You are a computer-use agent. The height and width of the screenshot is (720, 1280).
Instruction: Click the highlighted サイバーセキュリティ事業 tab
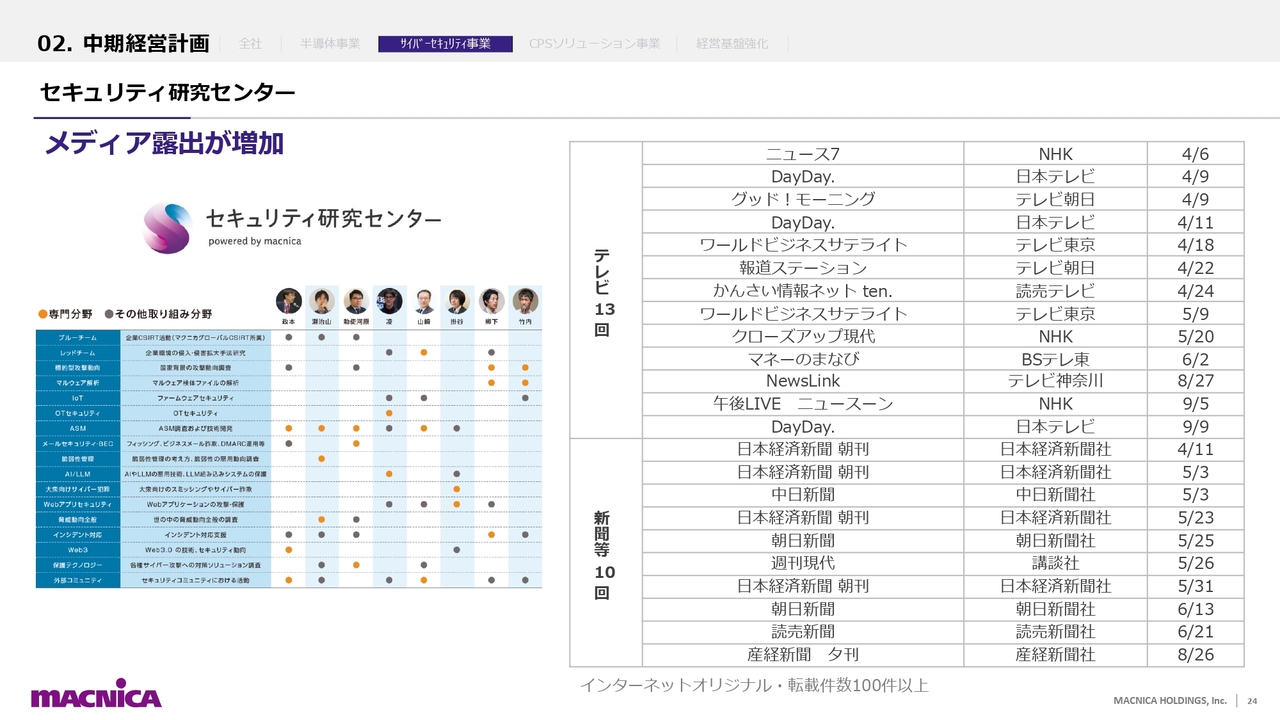tap(445, 44)
